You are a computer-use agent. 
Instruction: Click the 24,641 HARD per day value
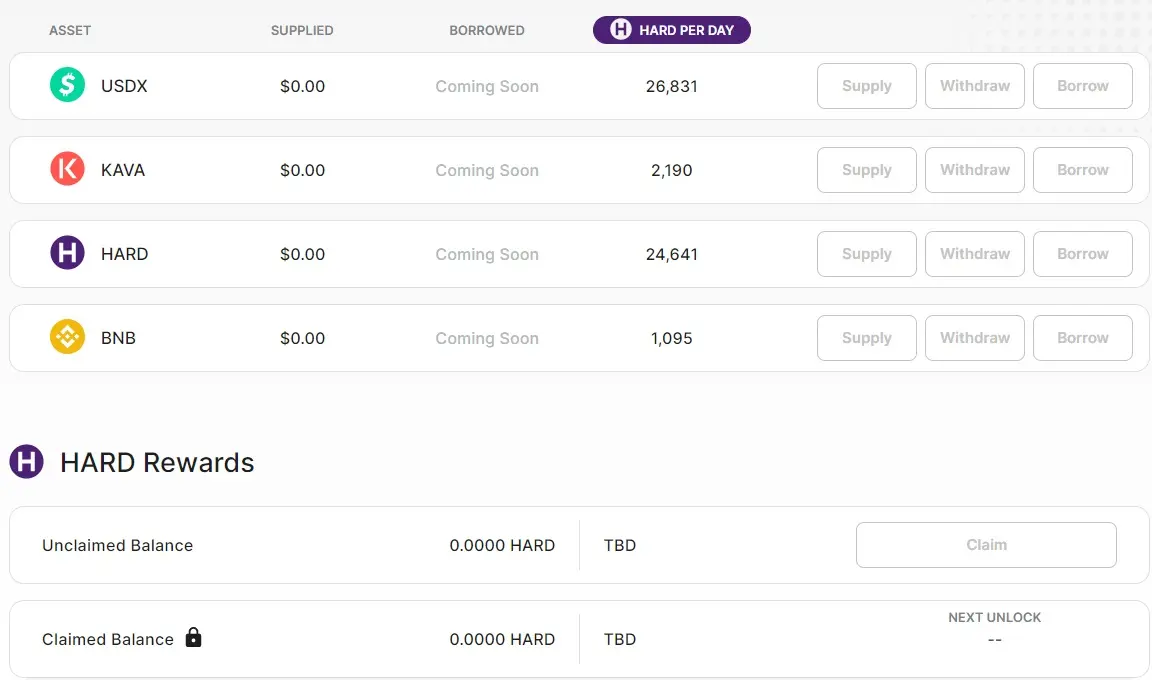[x=672, y=254]
